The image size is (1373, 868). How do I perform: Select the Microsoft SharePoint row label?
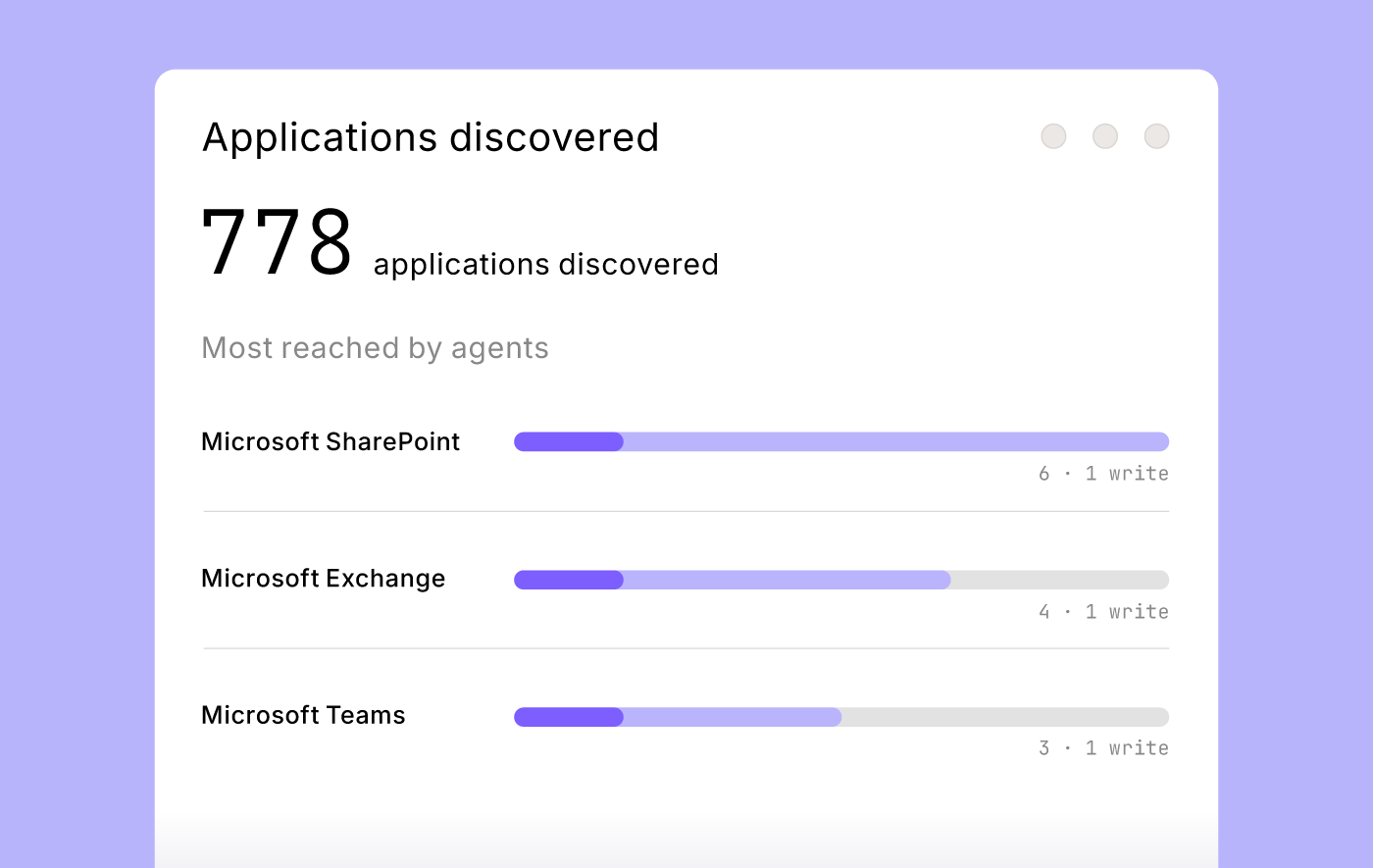click(331, 441)
